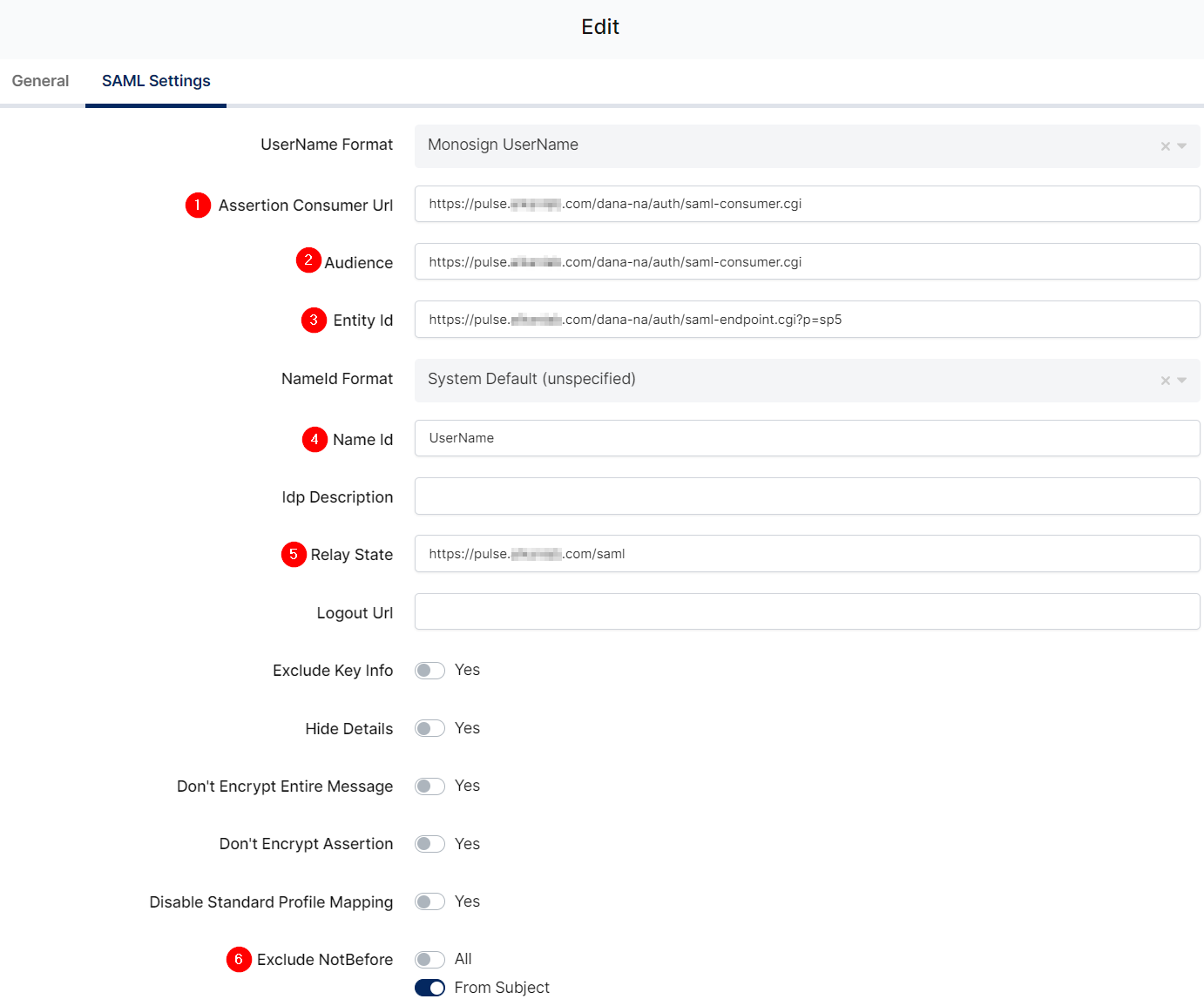Click the Assertion Consumer Url field
Viewport: 1204px width, 999px height.
807,204
